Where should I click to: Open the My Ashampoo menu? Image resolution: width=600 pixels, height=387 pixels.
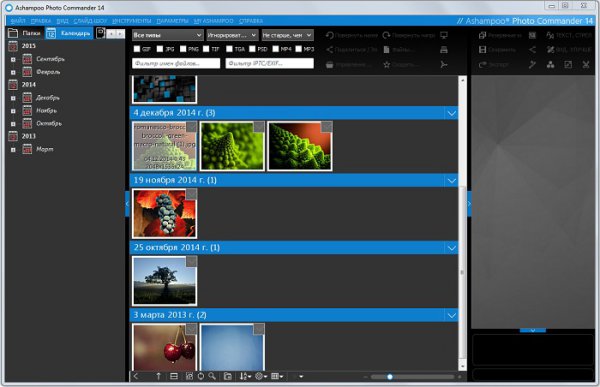tap(214, 21)
